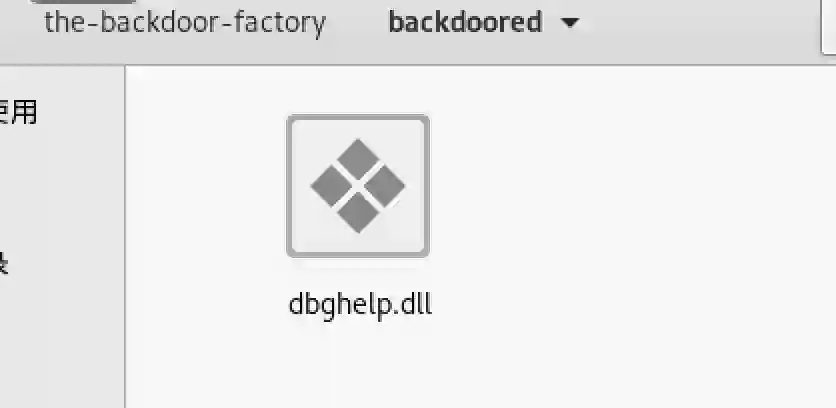Go up to parent folder the-backdoor-factory

185,23
